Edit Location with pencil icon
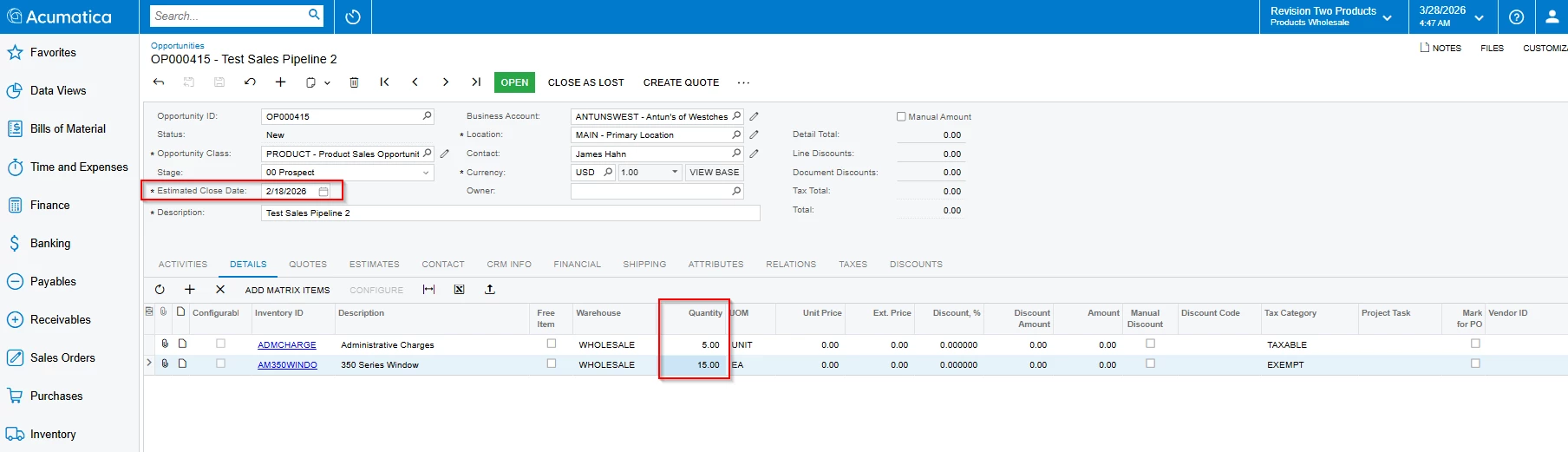The height and width of the screenshot is (452, 1568). coord(755,134)
